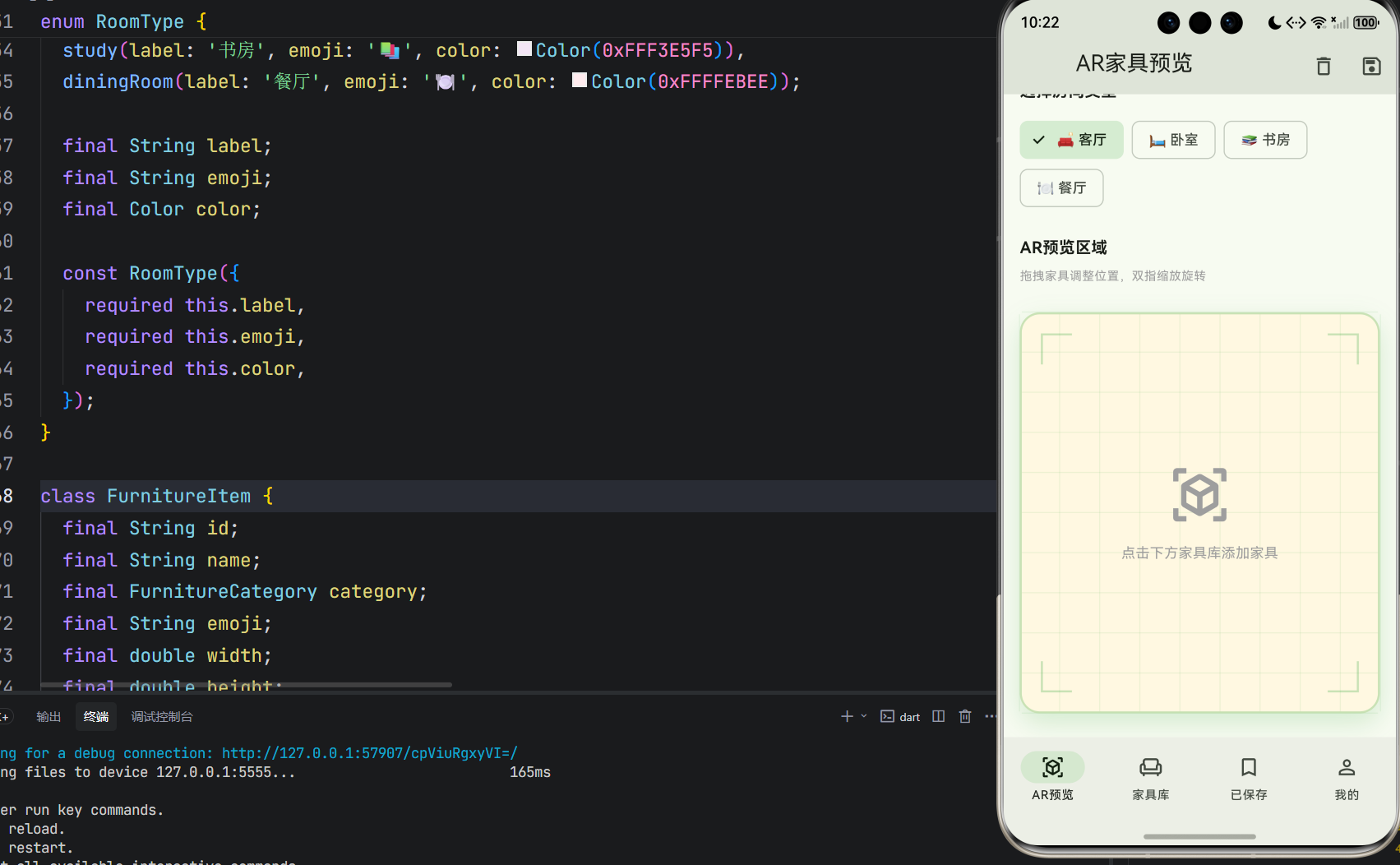This screenshot has width=1400, height=865.
Task: Tap the battery indicator in phone status bar
Action: 1365,22
